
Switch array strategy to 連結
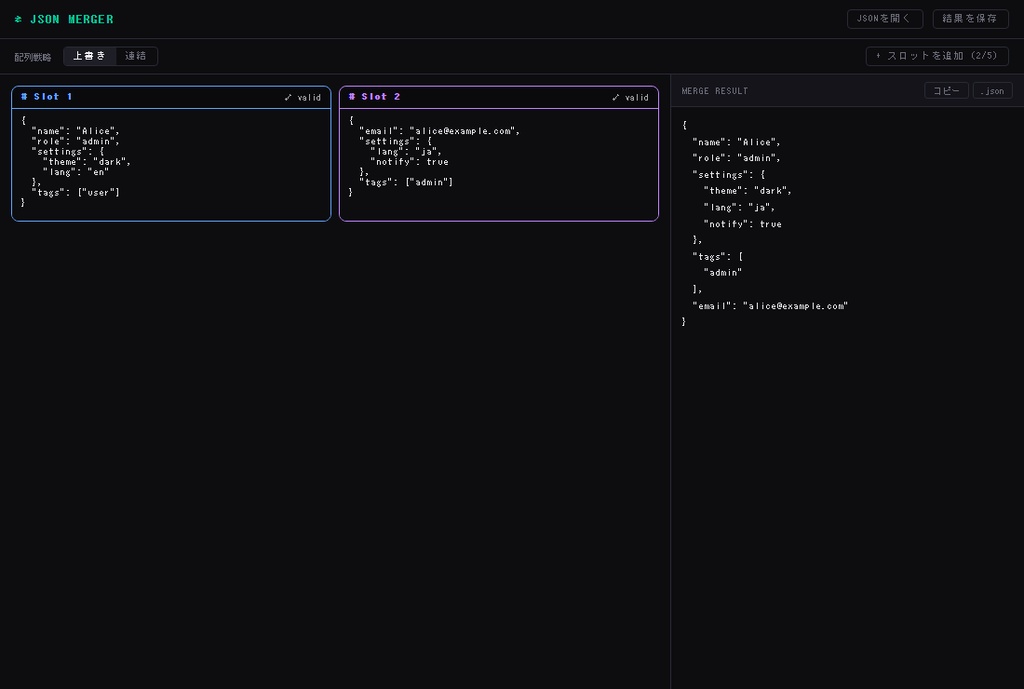pos(136,56)
